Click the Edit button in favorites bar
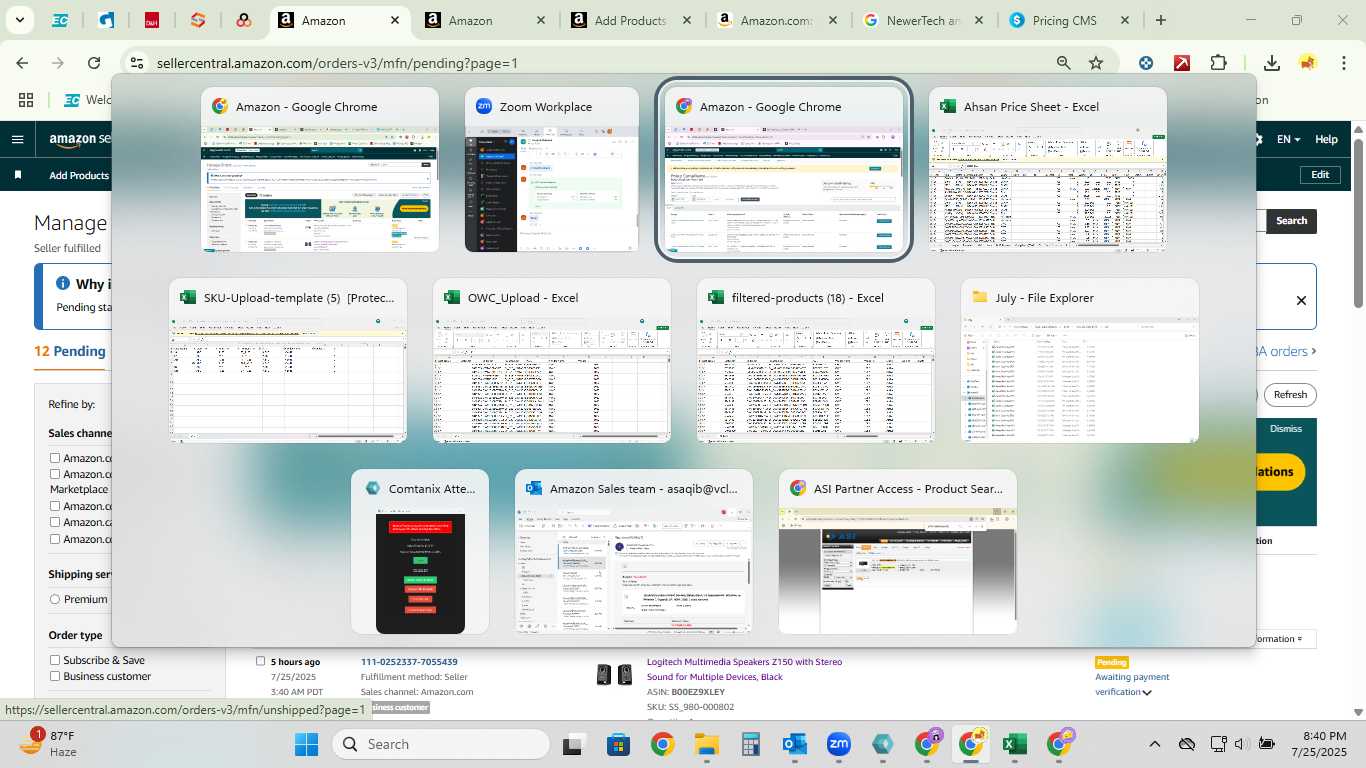The width and height of the screenshot is (1366, 768). 1320,175
